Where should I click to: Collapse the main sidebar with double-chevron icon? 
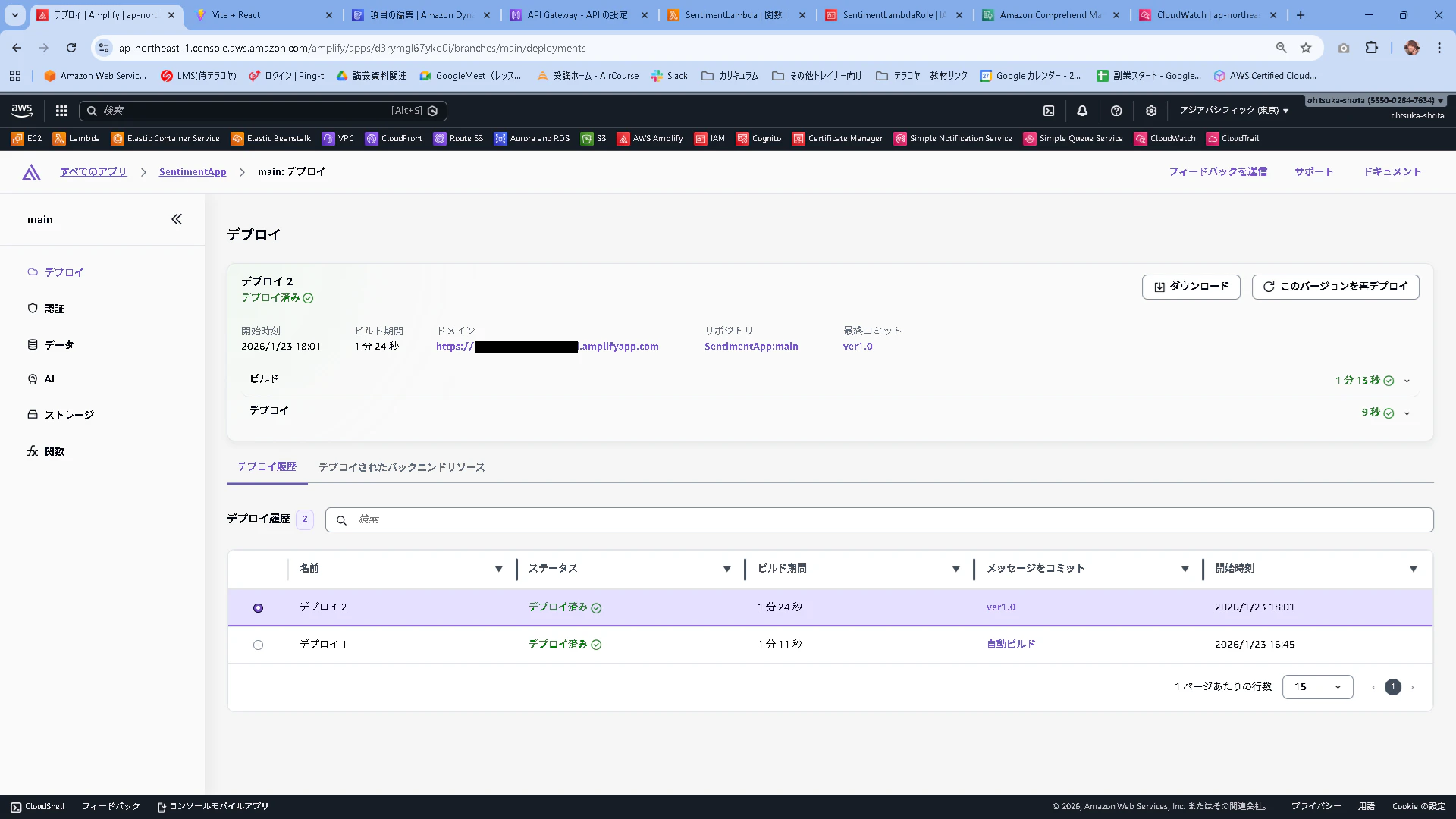(177, 219)
